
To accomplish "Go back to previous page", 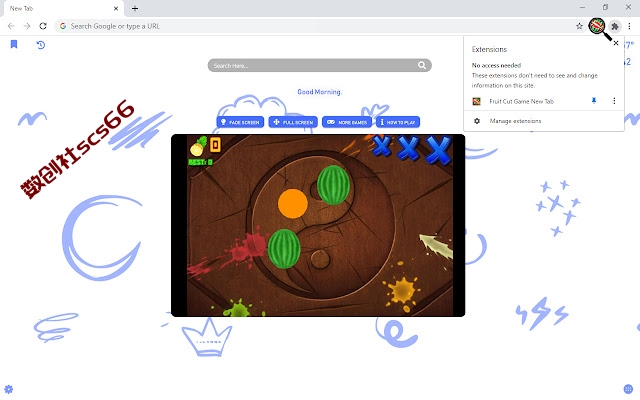I will point(11,26).
